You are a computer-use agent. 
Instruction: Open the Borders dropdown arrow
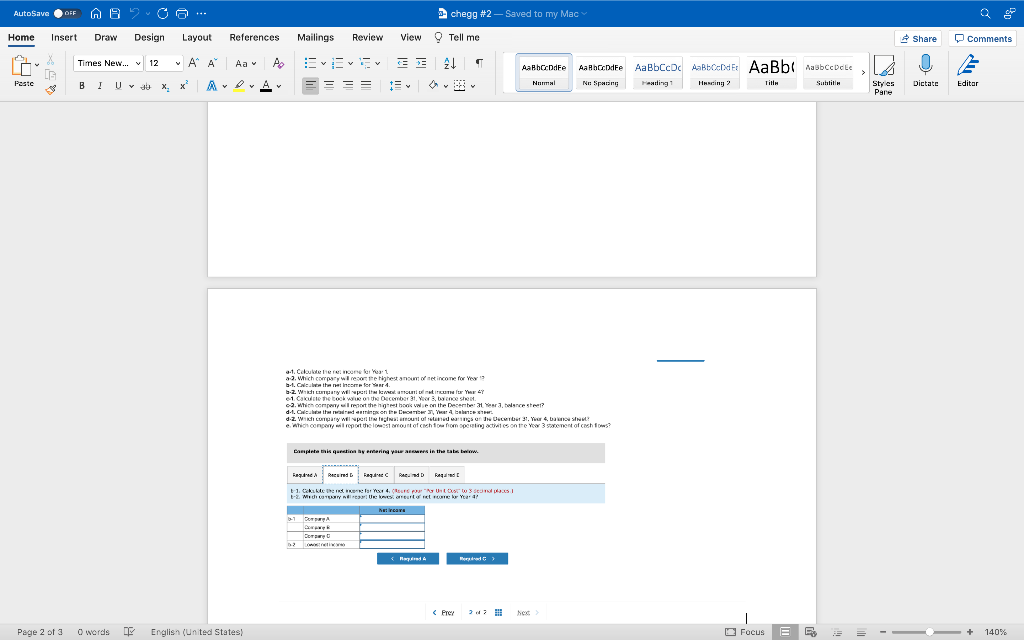(473, 86)
